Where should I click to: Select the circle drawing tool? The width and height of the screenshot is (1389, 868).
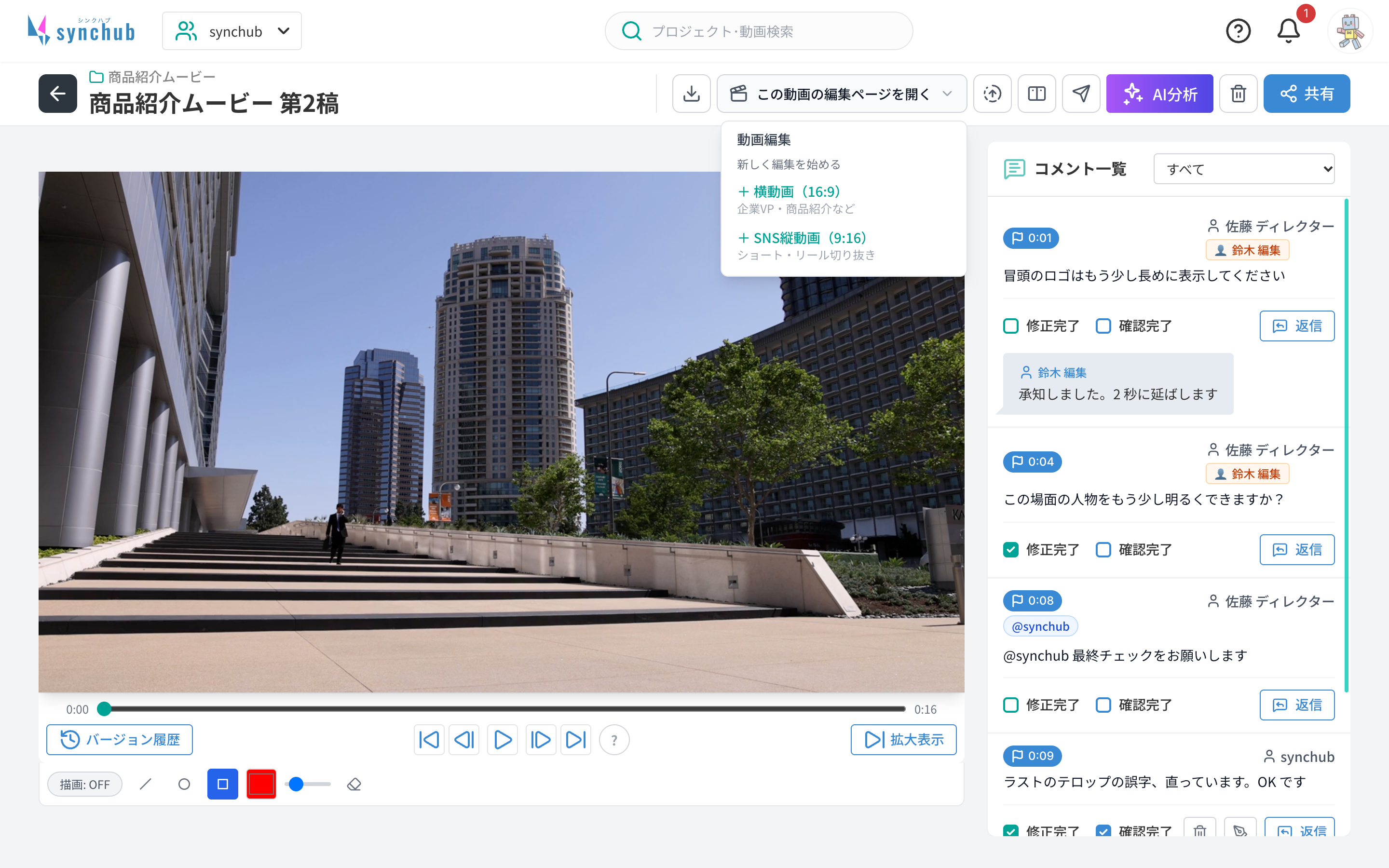[184, 784]
